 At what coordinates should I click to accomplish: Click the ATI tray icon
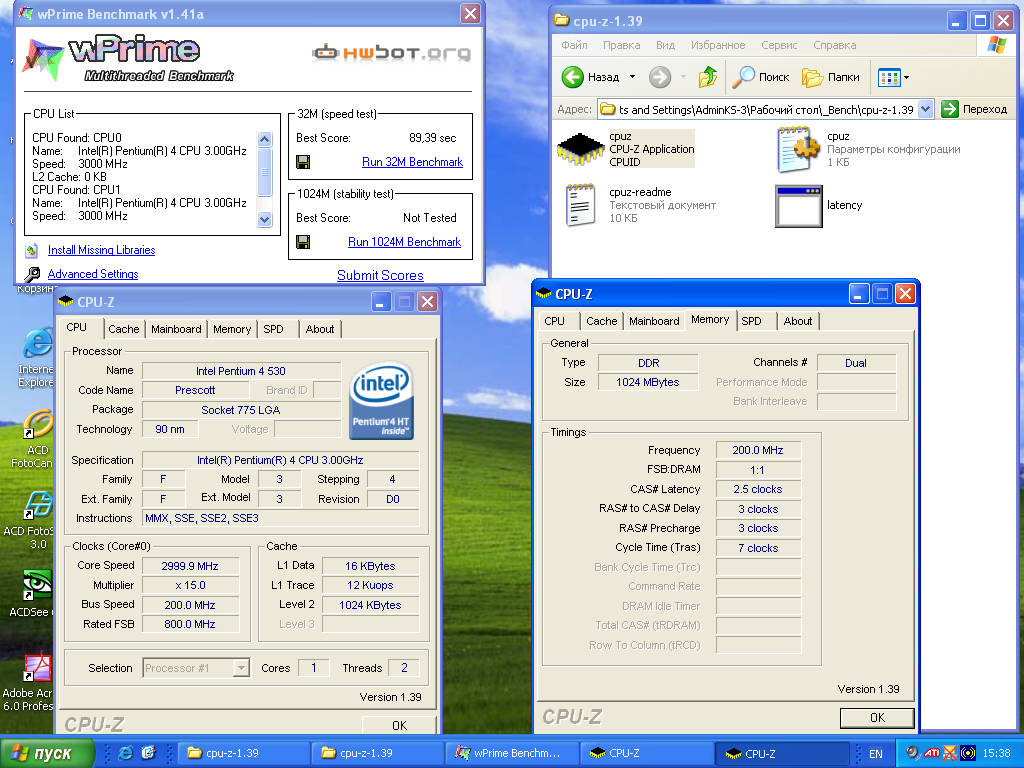[932, 753]
